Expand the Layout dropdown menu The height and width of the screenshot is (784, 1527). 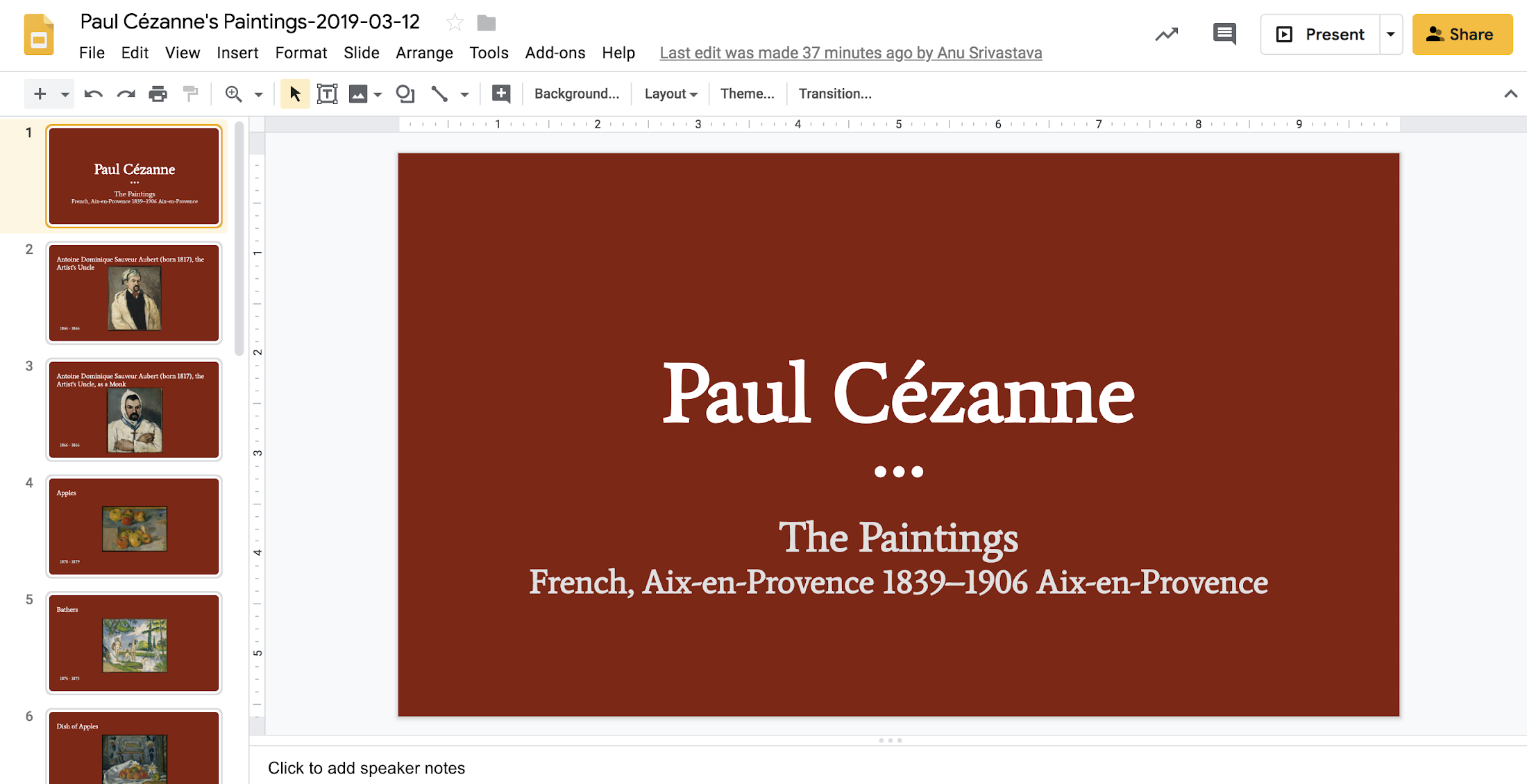click(x=669, y=93)
